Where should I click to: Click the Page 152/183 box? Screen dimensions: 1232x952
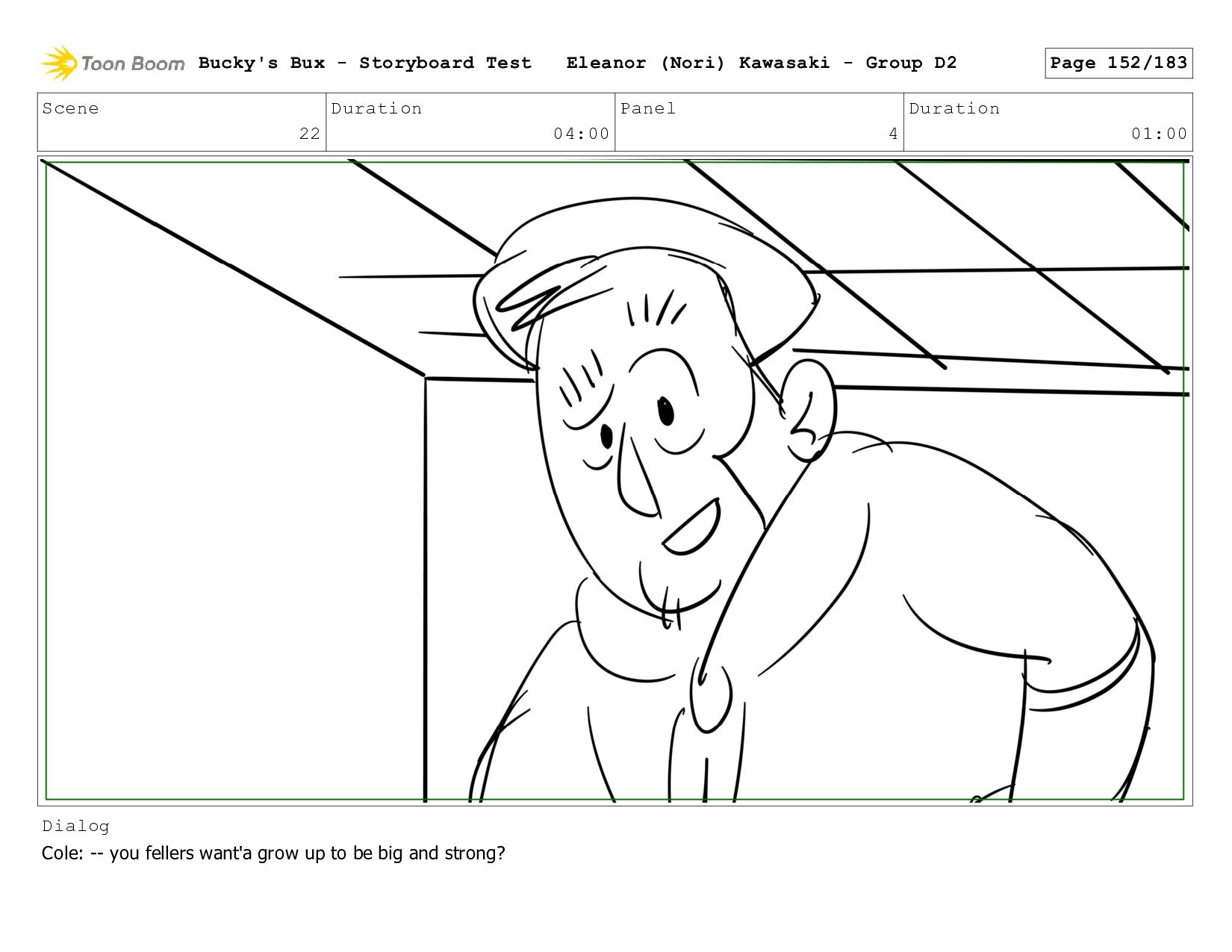click(1118, 63)
